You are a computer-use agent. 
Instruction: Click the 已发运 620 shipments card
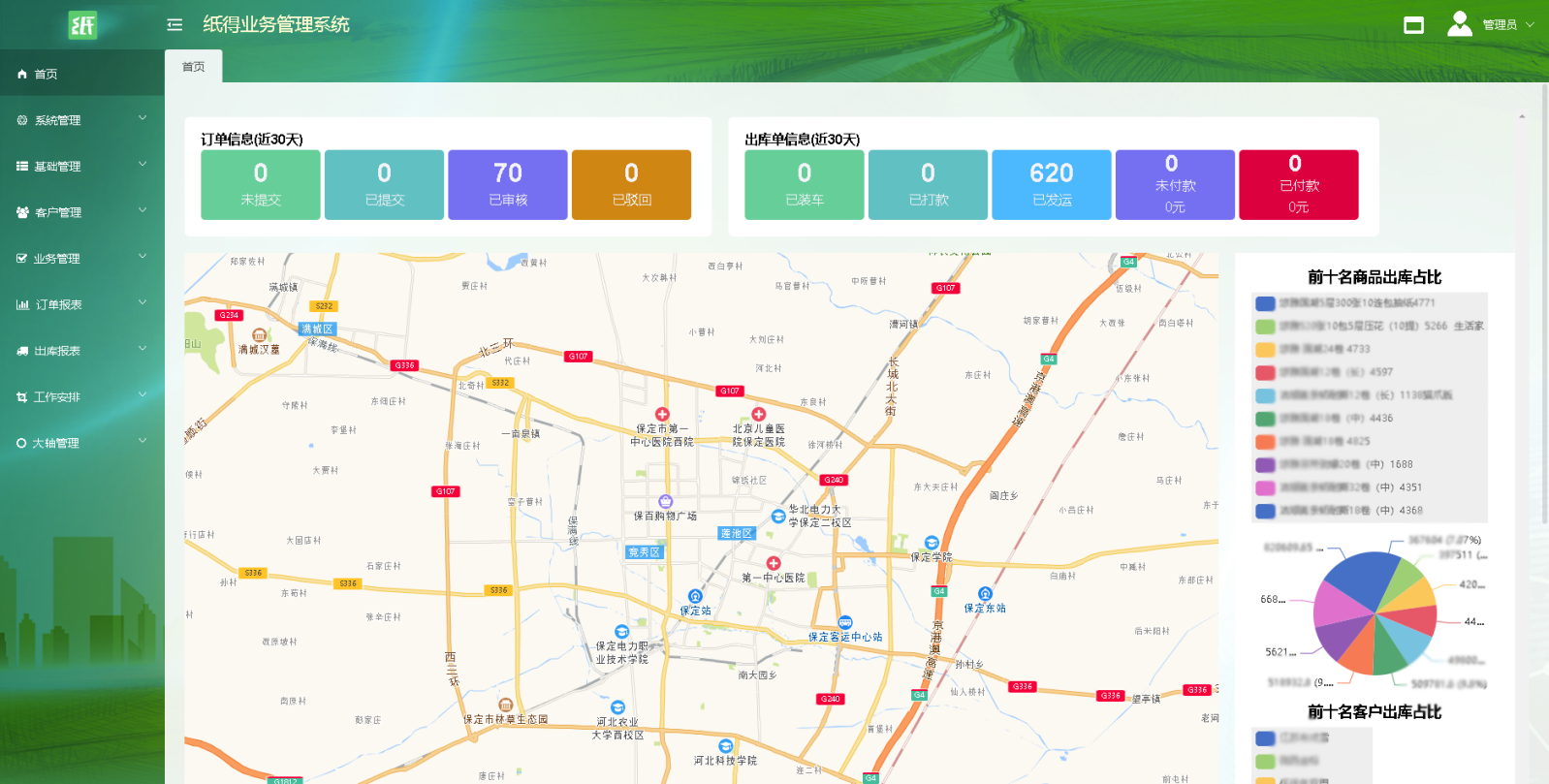click(x=1051, y=184)
